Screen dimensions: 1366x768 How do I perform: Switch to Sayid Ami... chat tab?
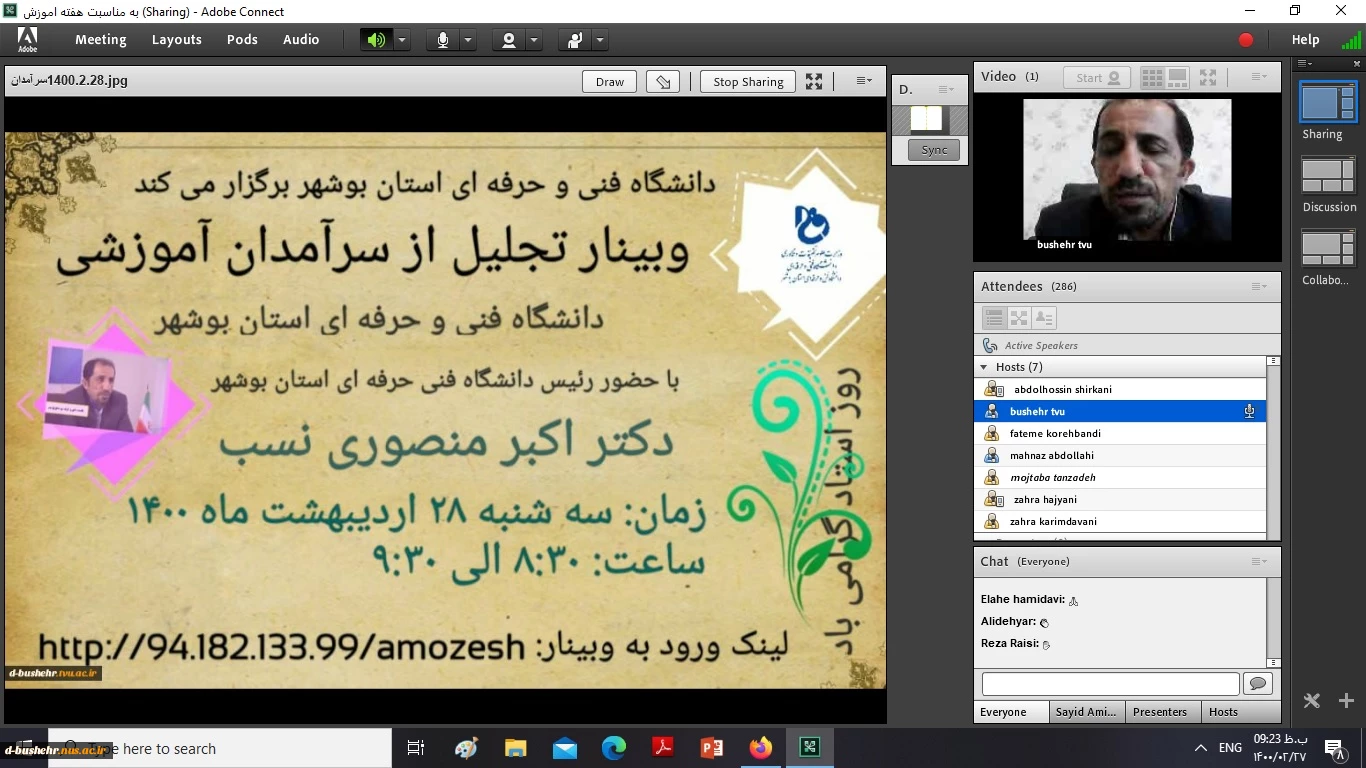(1086, 712)
